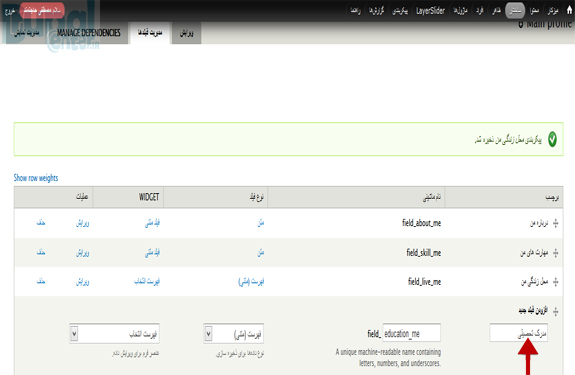Click the افزودن فیلد جدید heading text
The image size is (575, 375).
coord(533,311)
